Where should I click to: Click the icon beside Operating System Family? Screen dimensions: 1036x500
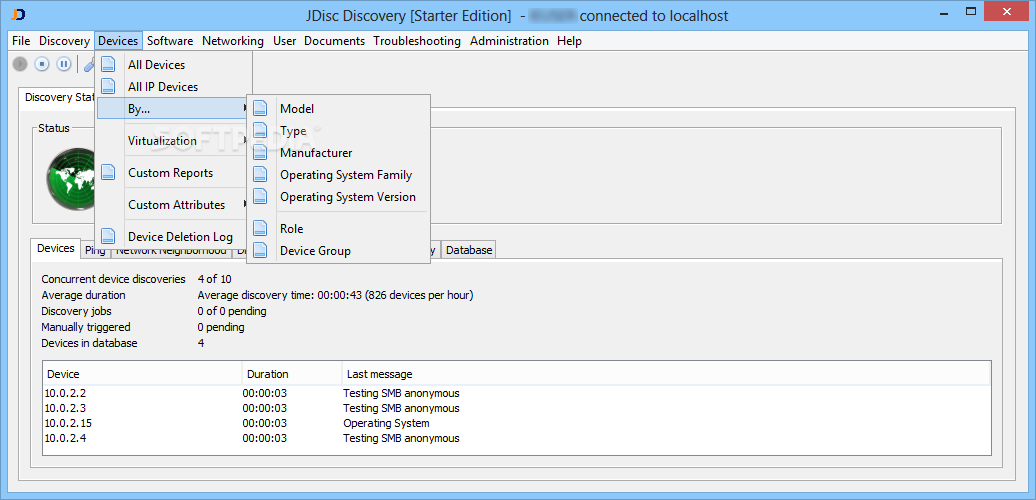(260, 175)
